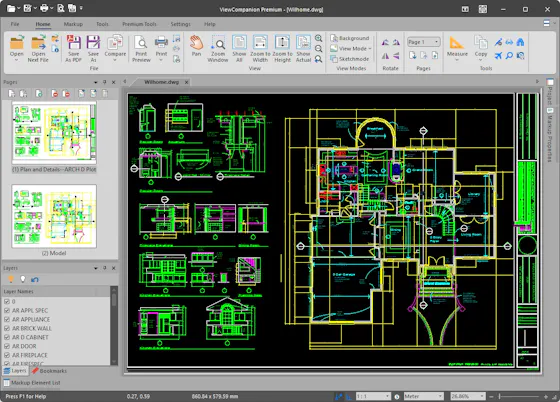Expand the Meter units dropdown
Screen dimensions: 560x402
pyautogui.click(x=423, y=396)
